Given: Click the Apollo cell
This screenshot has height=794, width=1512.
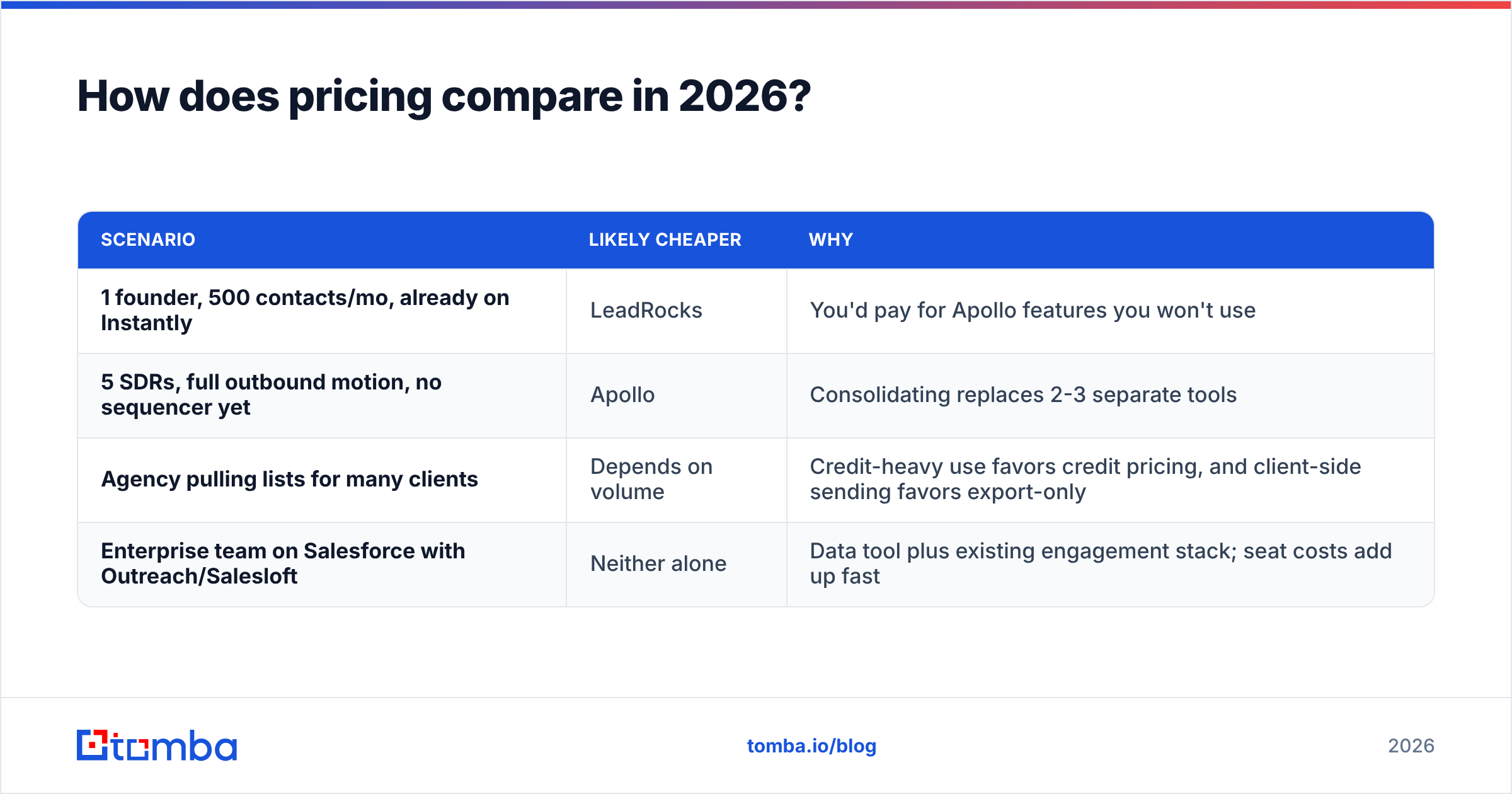Looking at the screenshot, I should (x=677, y=395).
